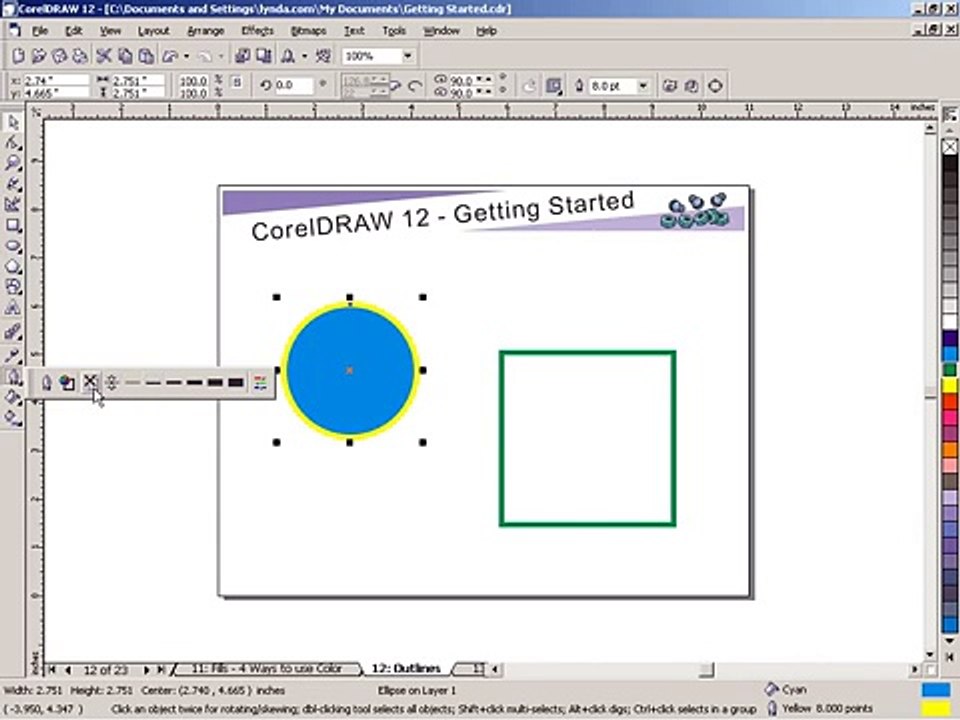Open the Arrange menu
Screen dimensions: 960x720
pos(206,31)
